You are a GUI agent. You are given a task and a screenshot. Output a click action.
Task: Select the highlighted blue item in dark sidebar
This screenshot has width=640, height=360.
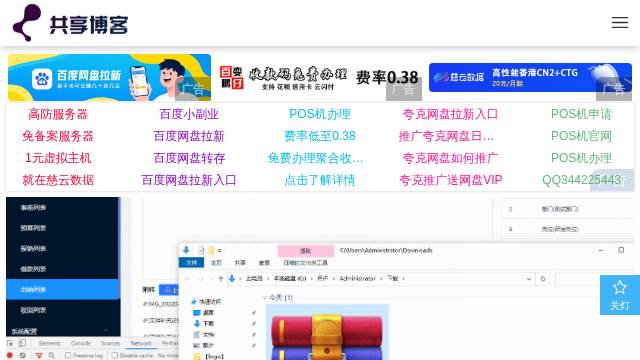pyautogui.click(x=62, y=289)
